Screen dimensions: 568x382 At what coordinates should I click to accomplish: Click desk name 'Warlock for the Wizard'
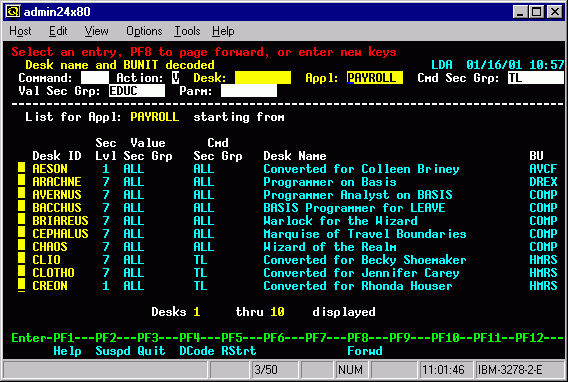click(341, 221)
